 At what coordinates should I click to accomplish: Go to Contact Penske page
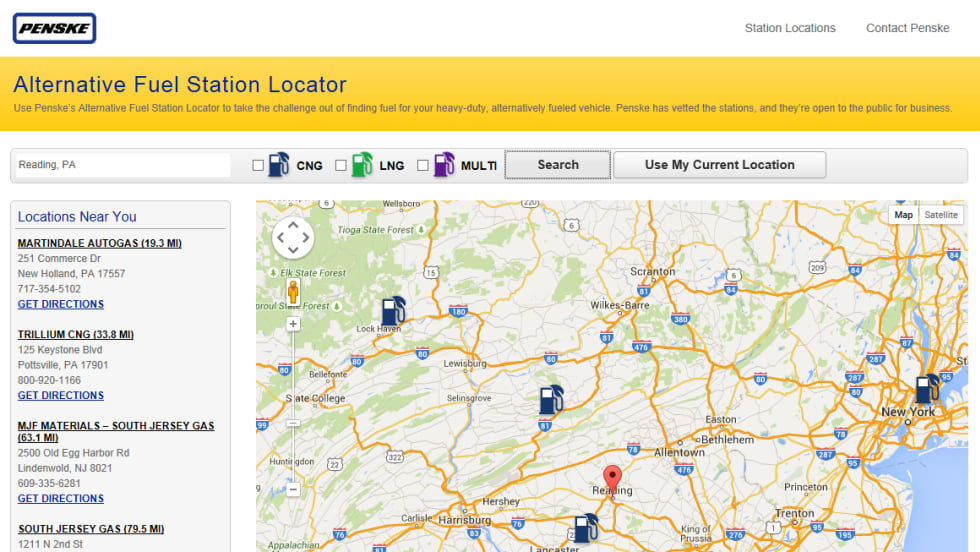click(x=907, y=28)
